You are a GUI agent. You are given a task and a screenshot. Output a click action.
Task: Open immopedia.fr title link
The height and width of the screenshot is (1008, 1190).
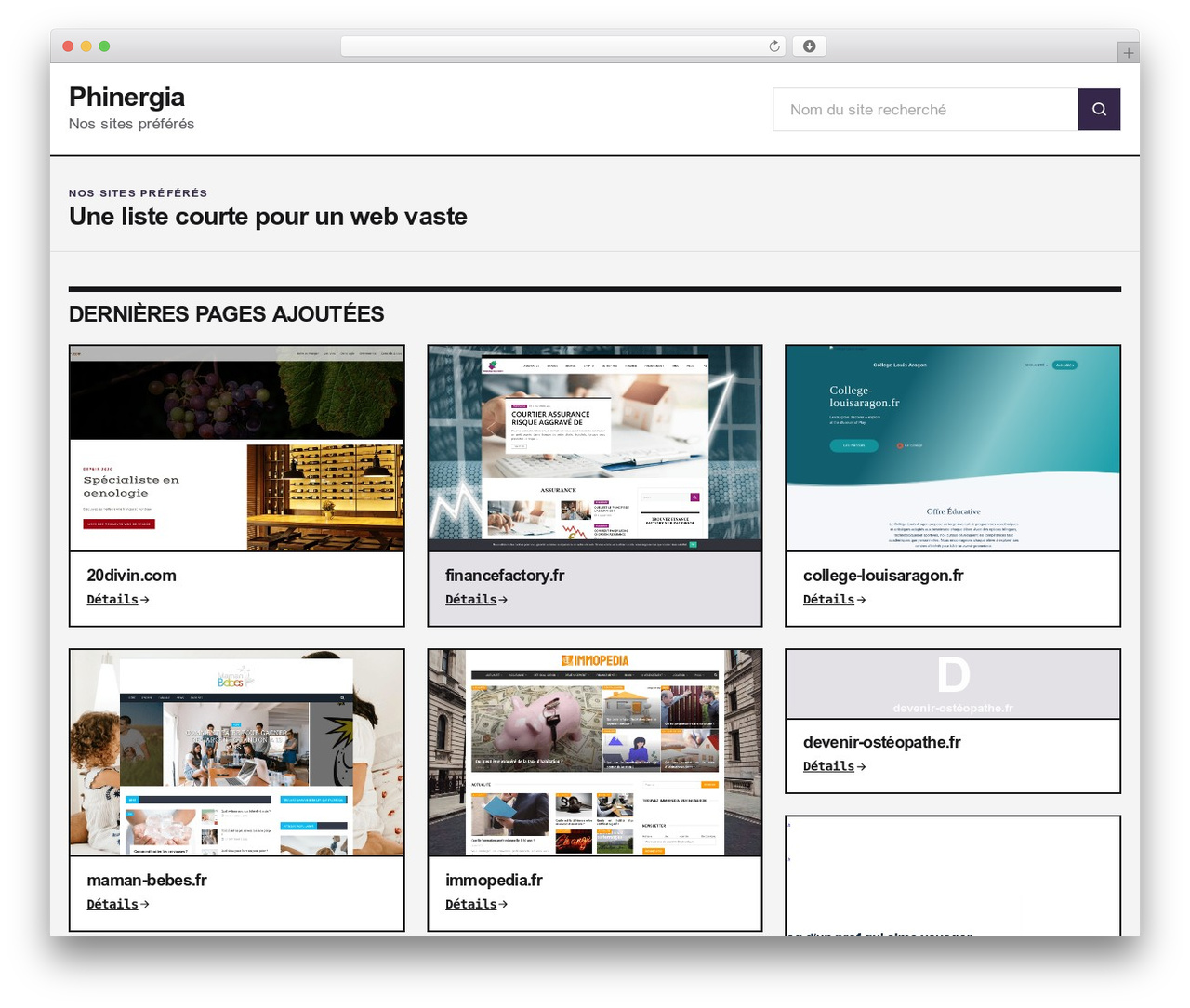[x=494, y=880]
